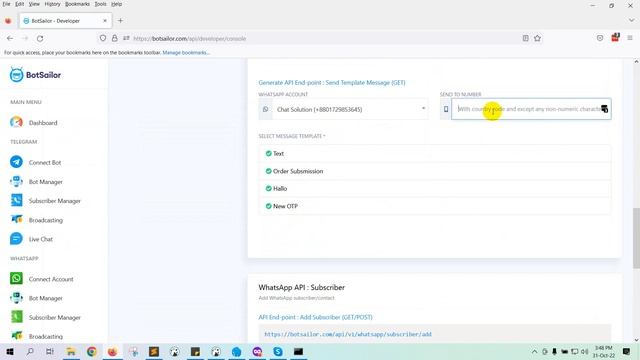The width and height of the screenshot is (640, 360).
Task: Open Telegram Subscriber Manager icon
Action: (x=16, y=200)
